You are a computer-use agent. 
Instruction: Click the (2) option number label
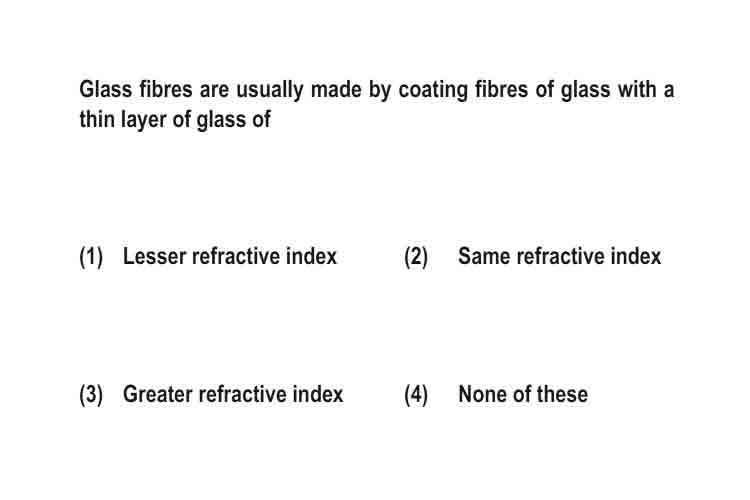tap(416, 256)
